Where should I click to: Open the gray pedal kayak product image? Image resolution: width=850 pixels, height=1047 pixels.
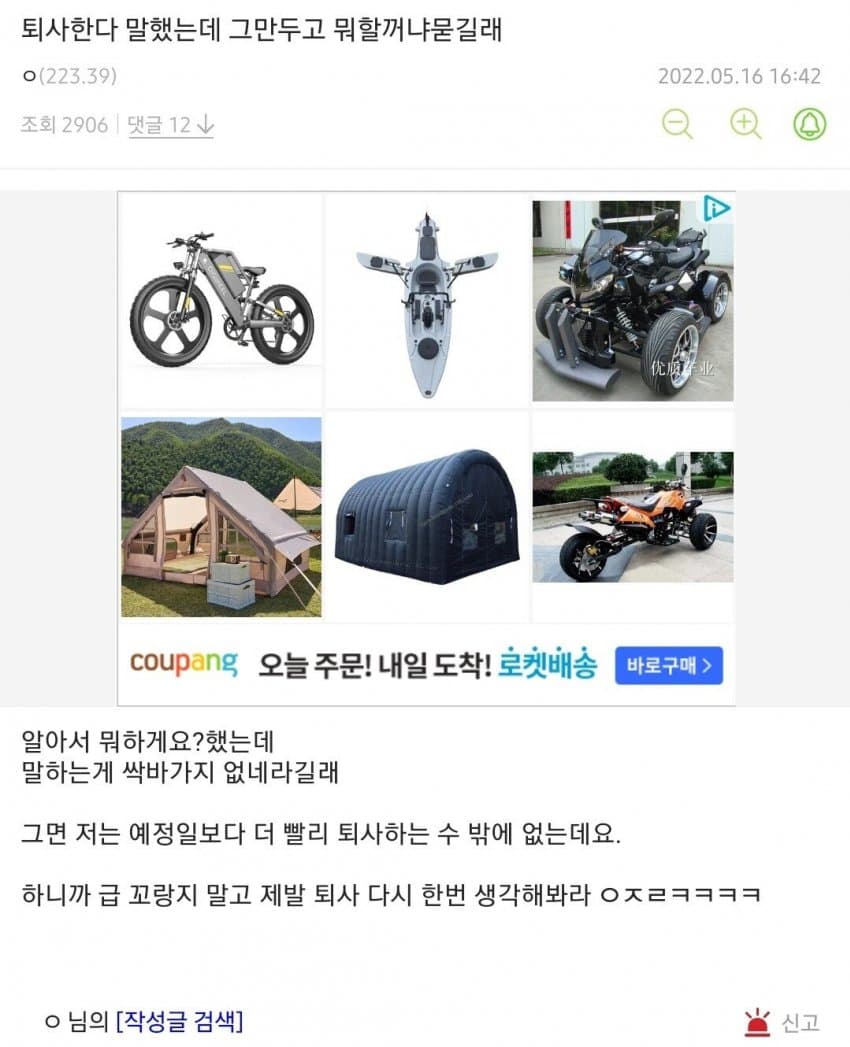[427, 302]
